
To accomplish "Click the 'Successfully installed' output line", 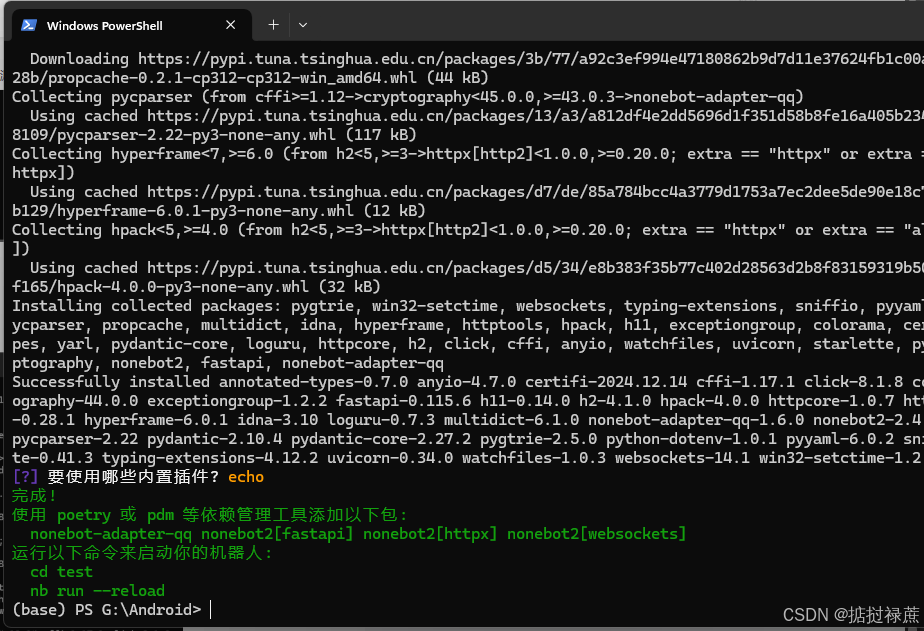I will [468, 382].
